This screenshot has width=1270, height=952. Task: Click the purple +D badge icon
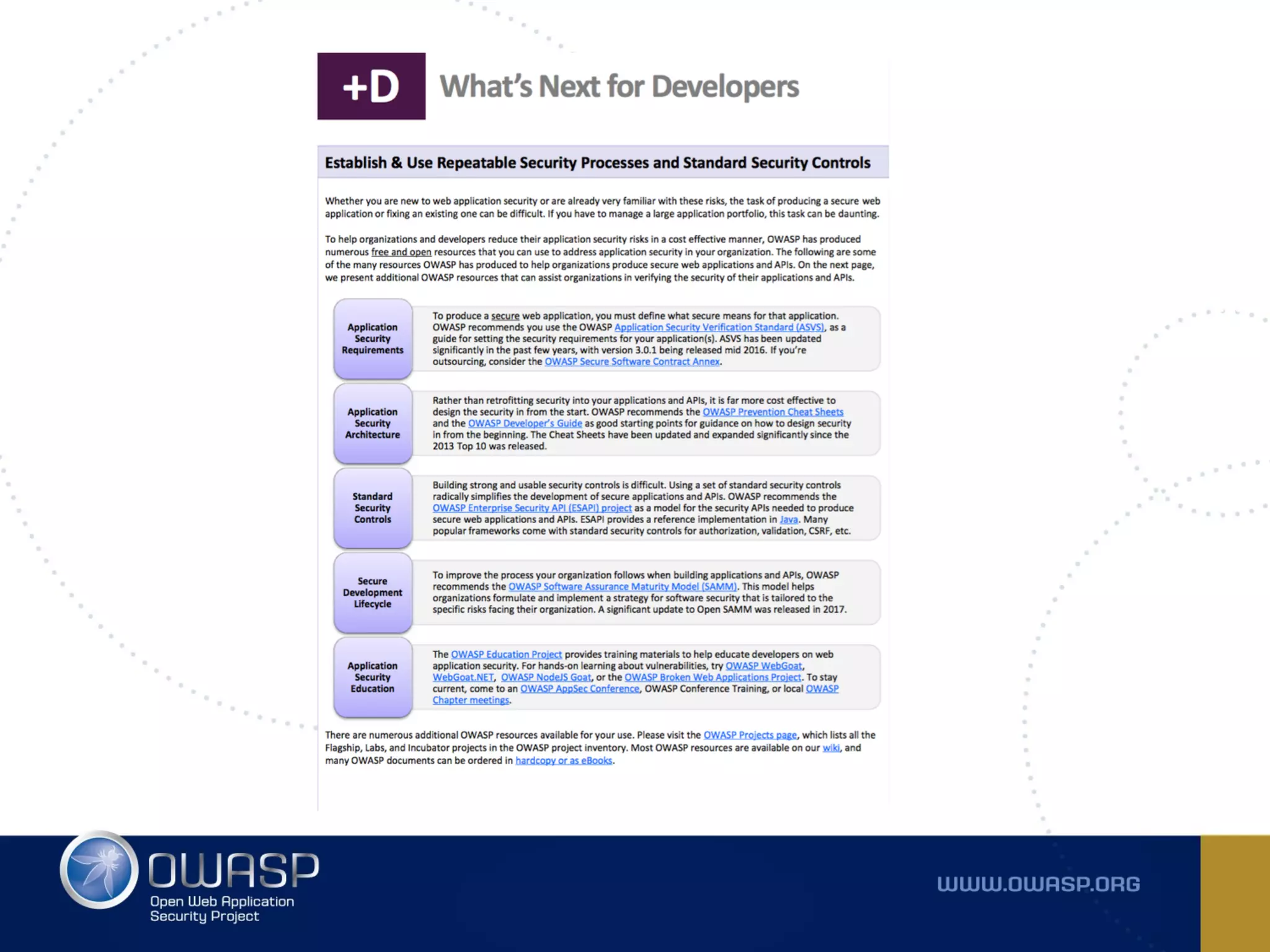pos(371,86)
